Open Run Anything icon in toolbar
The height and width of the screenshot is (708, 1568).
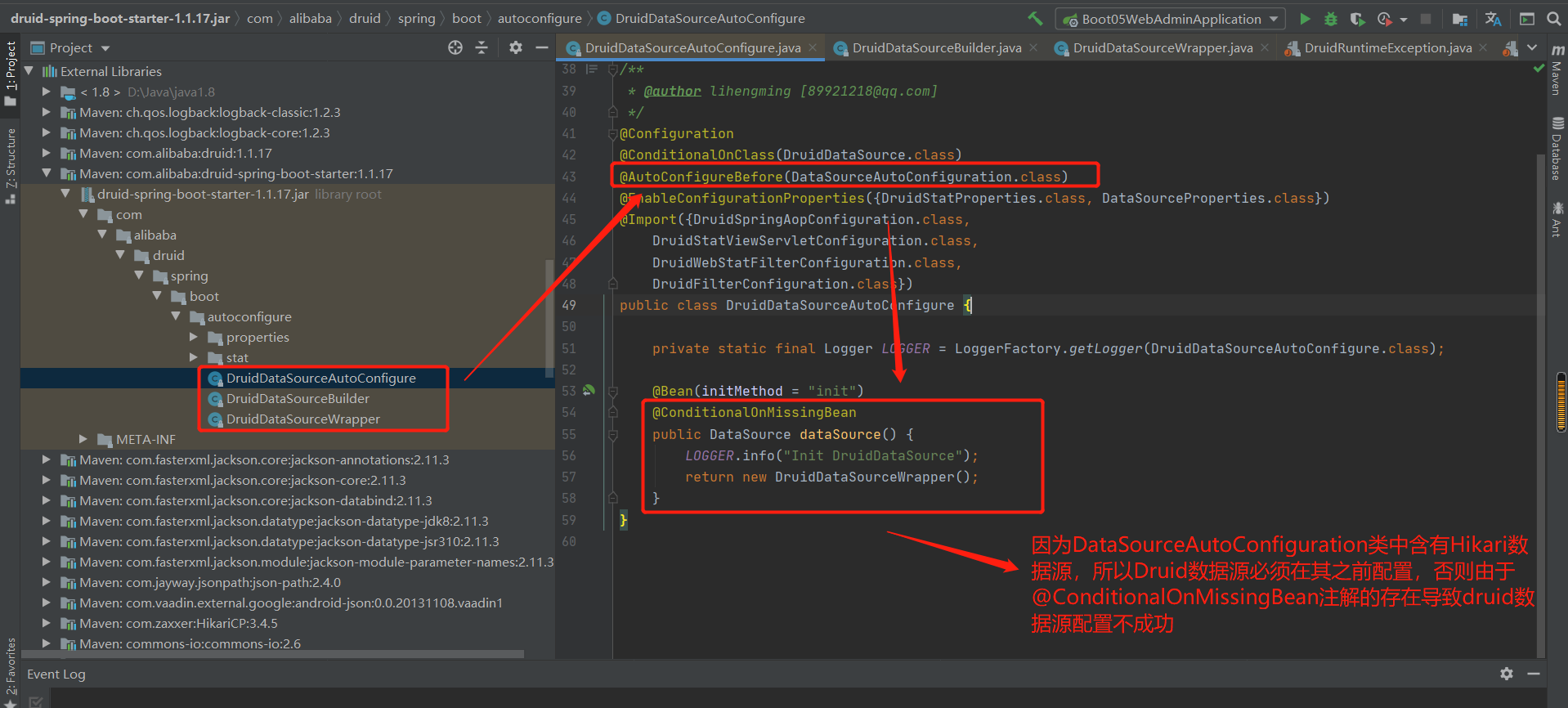tap(1526, 18)
